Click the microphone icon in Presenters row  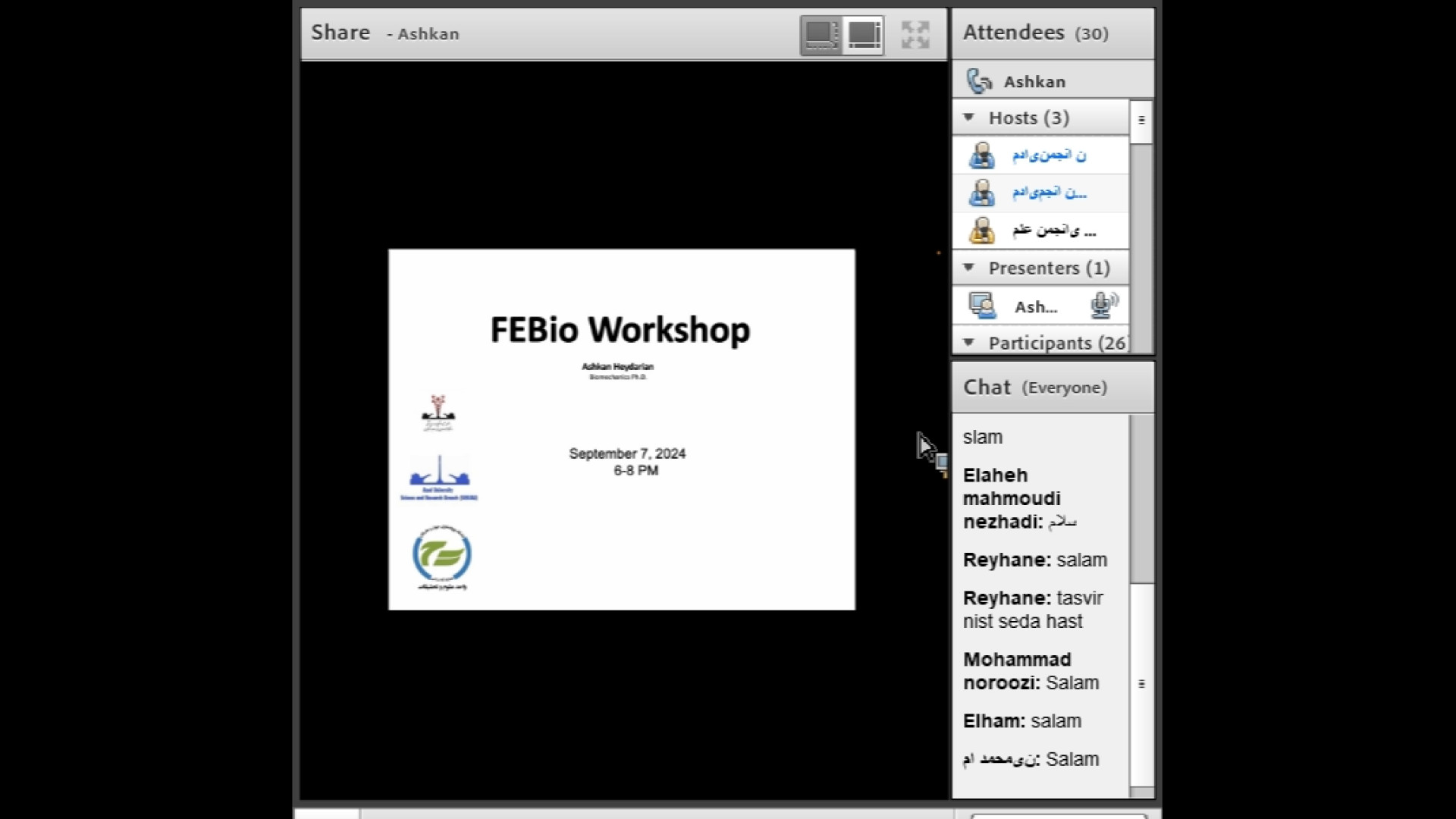1103,306
